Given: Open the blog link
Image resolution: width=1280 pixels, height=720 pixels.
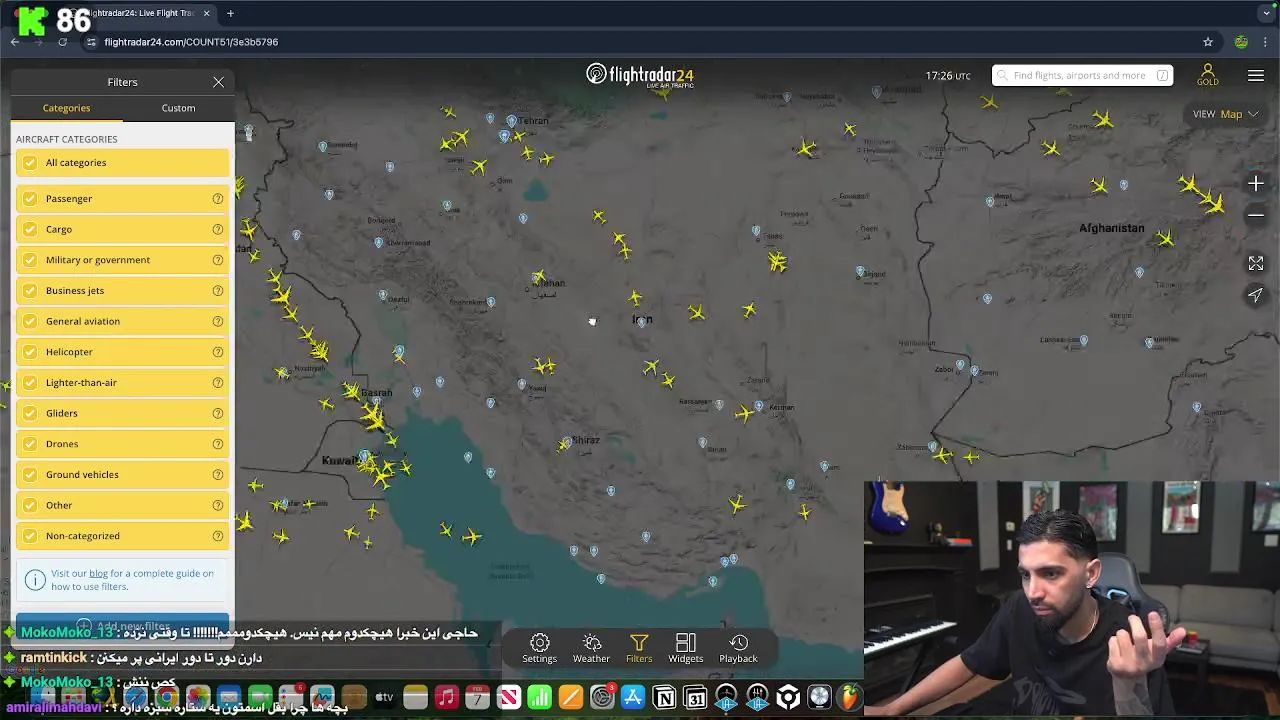Looking at the screenshot, I should (x=98, y=574).
